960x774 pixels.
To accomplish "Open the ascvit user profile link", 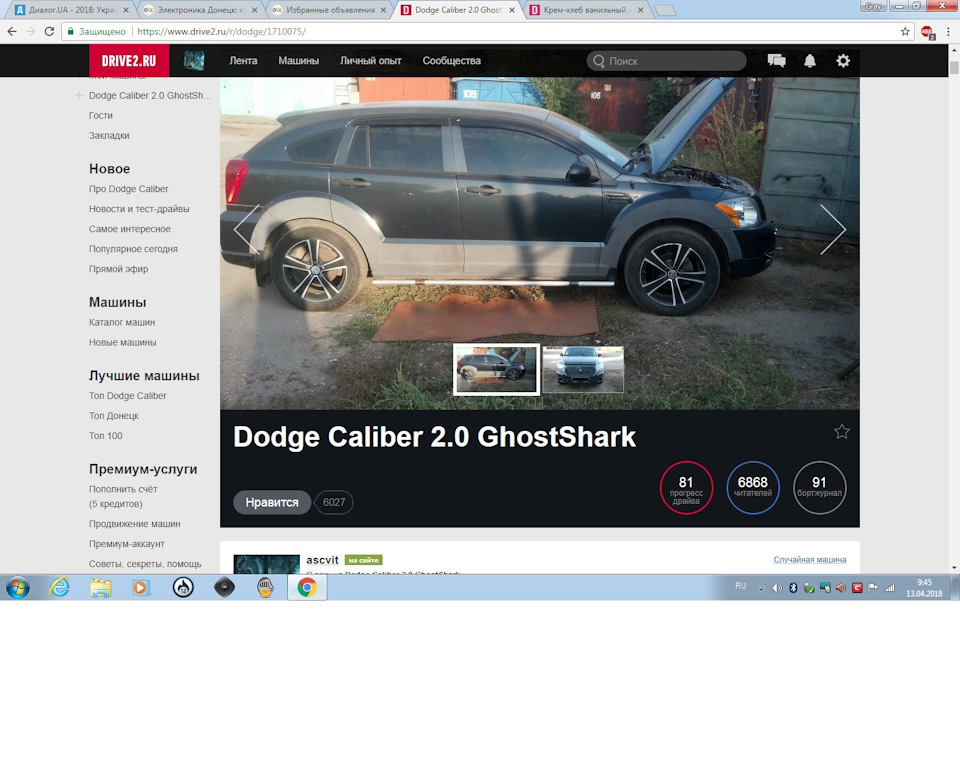I will pyautogui.click(x=322, y=560).
